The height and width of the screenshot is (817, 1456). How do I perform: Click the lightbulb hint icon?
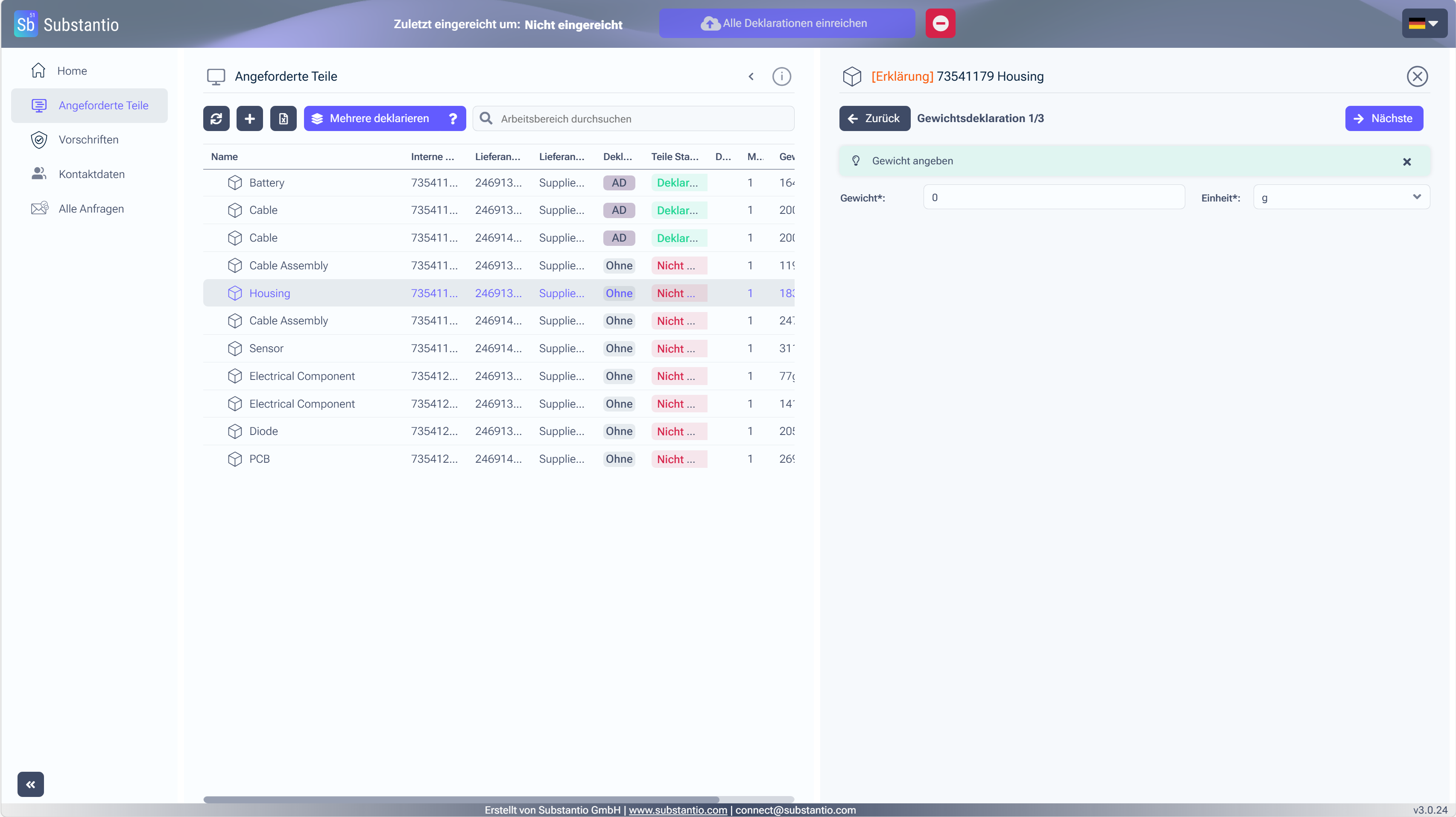856,161
